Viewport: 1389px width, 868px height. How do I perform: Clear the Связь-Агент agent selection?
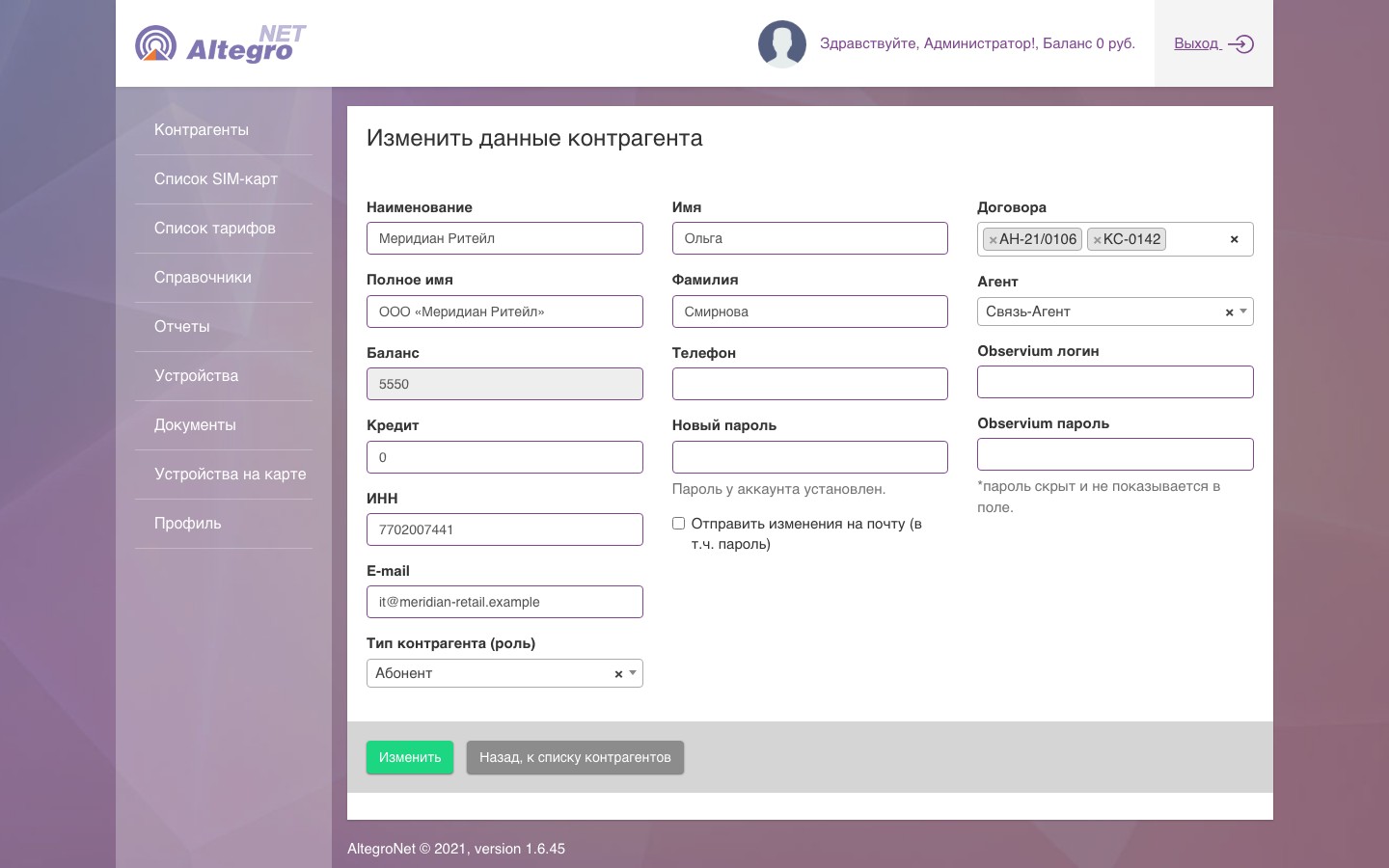(x=1229, y=312)
